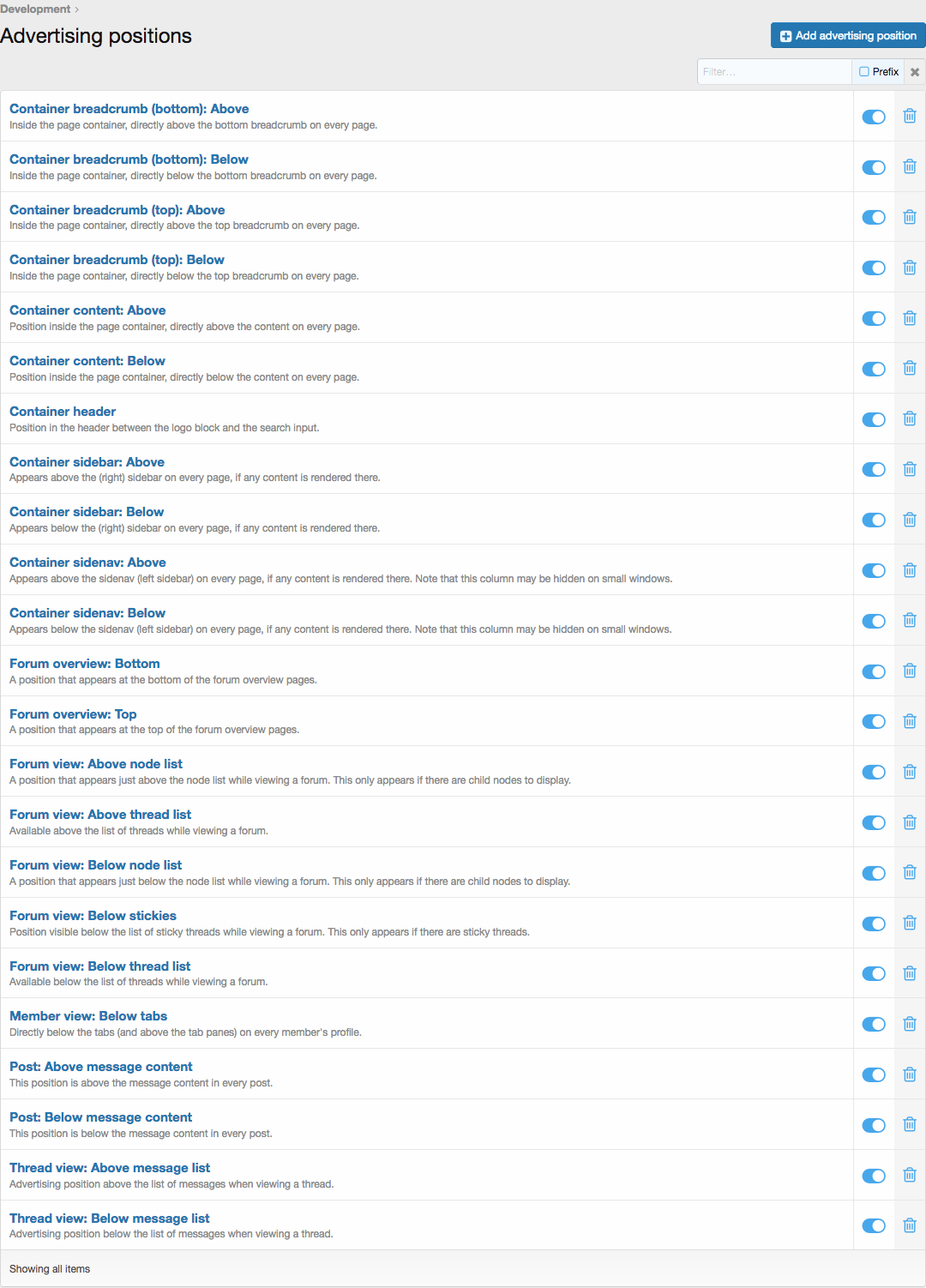Open Container content: Below link

click(x=87, y=361)
